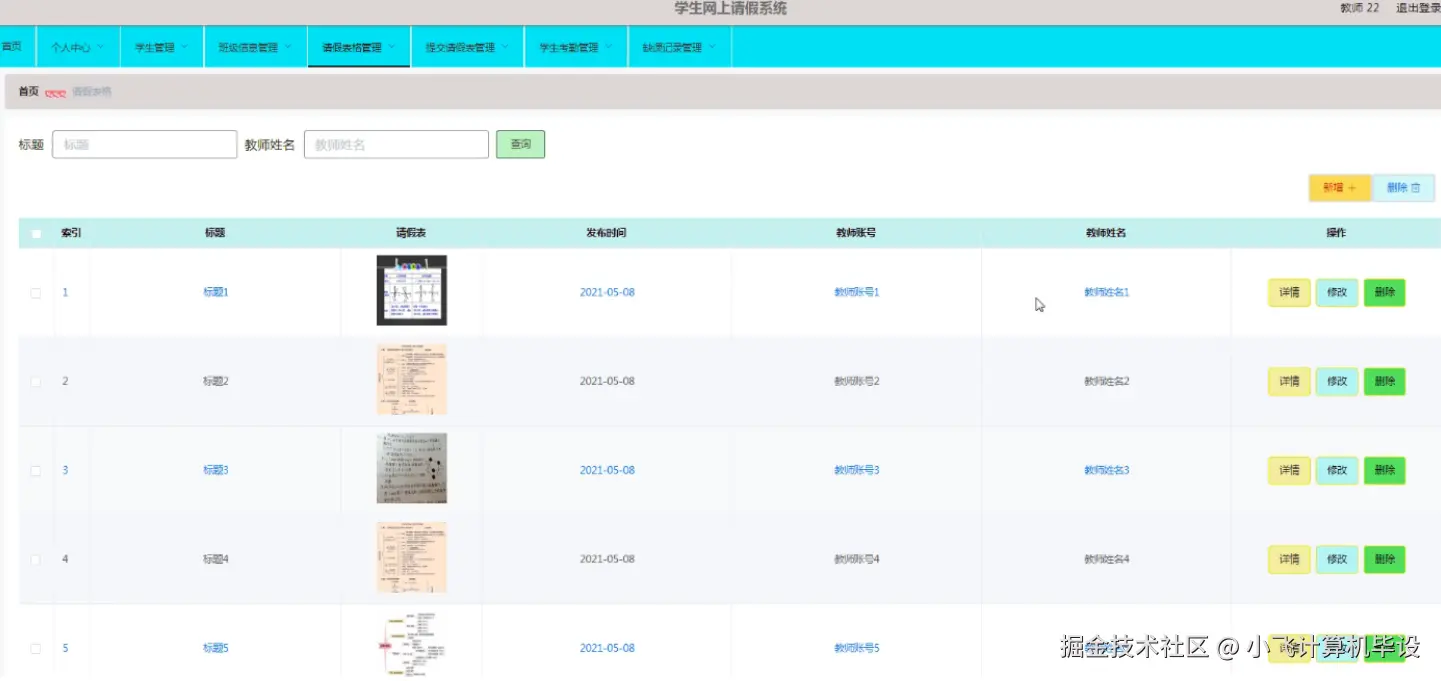
Task: Check the checkbox for row 标题2
Action: click(x=36, y=382)
